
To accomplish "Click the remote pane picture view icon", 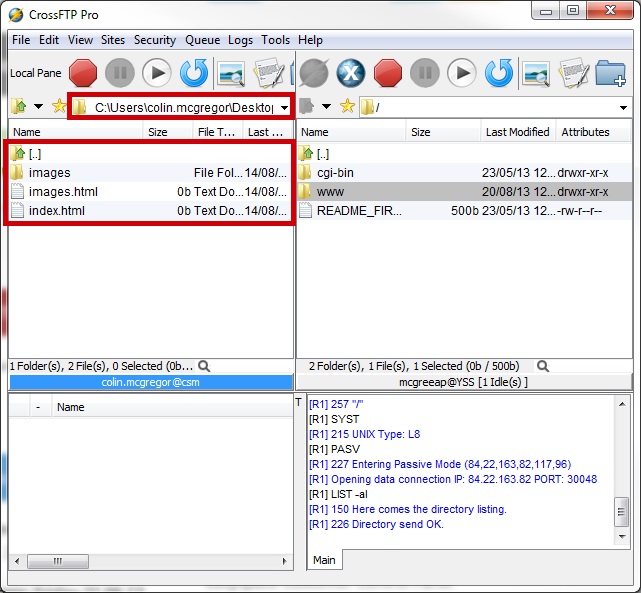I will click(536, 73).
